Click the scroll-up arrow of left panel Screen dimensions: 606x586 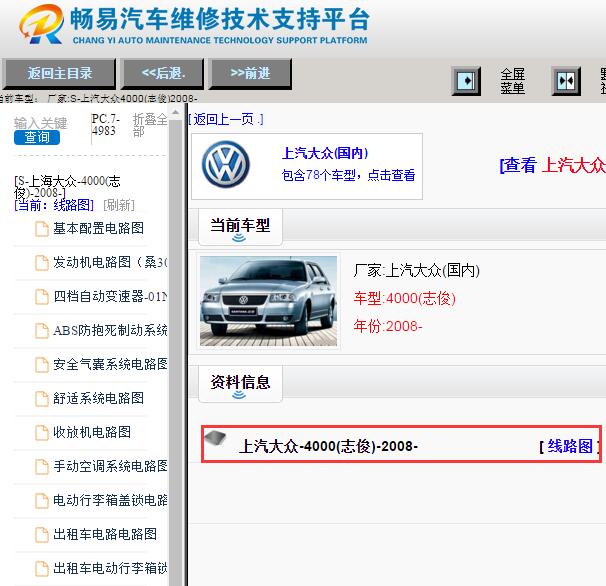[175, 112]
